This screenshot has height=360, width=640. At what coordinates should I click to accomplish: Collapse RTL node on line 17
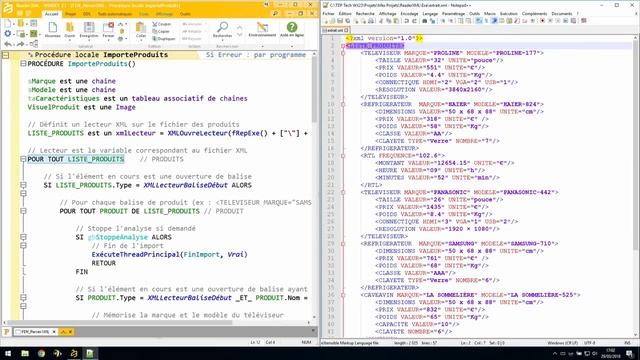click(343, 156)
